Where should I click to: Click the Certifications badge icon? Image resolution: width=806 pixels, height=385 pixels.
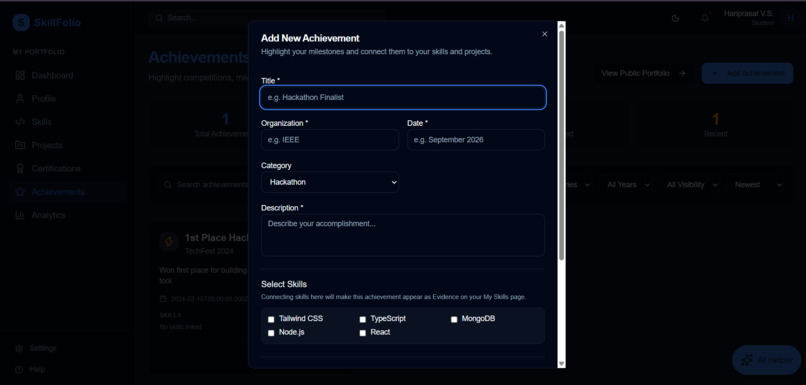(20, 169)
